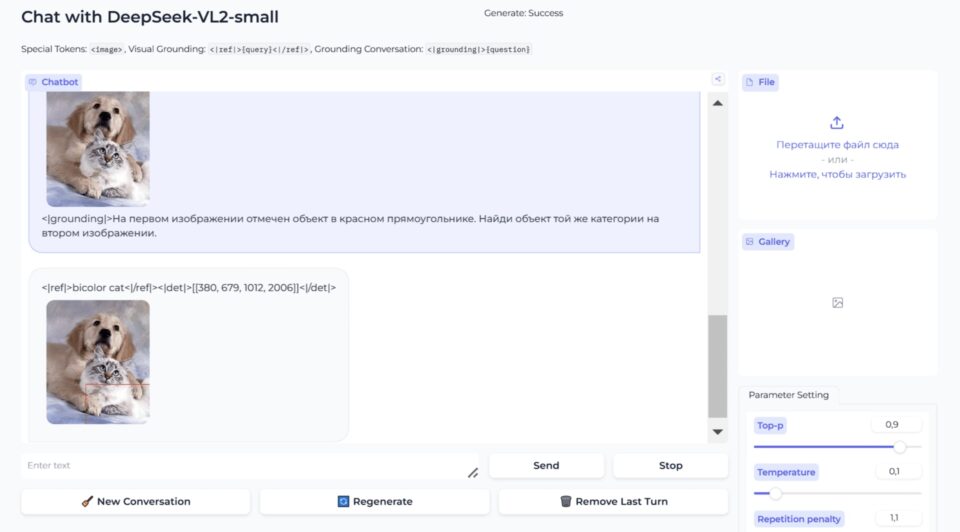Click the user grounding prompt text
Image resolution: width=960 pixels, height=532 pixels.
coord(350,226)
